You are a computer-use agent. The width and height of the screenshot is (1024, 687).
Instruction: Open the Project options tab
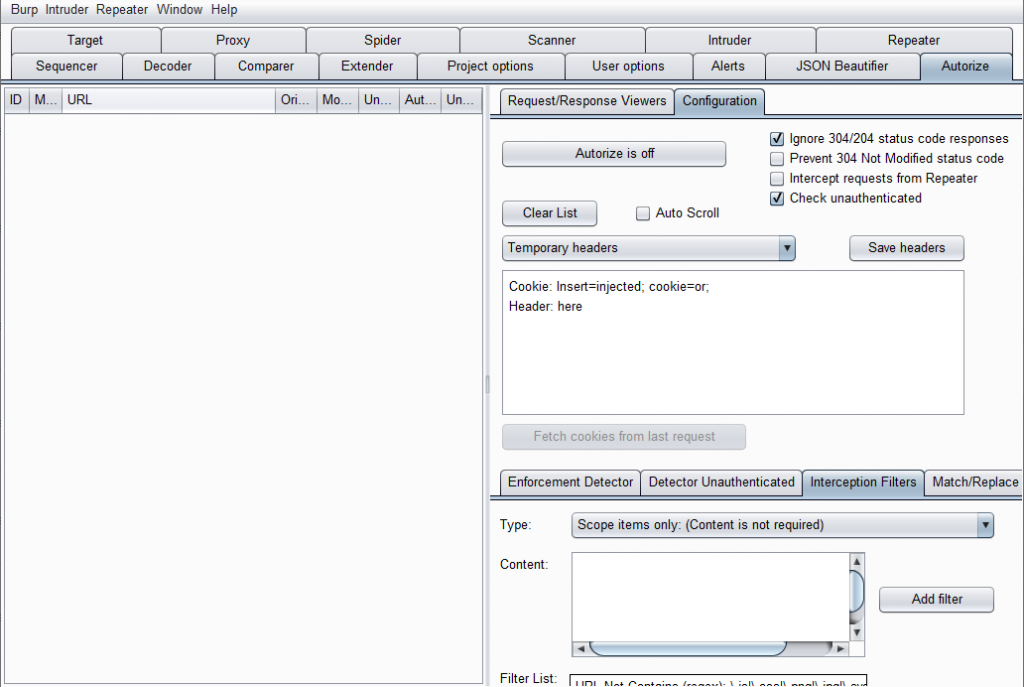(x=490, y=66)
